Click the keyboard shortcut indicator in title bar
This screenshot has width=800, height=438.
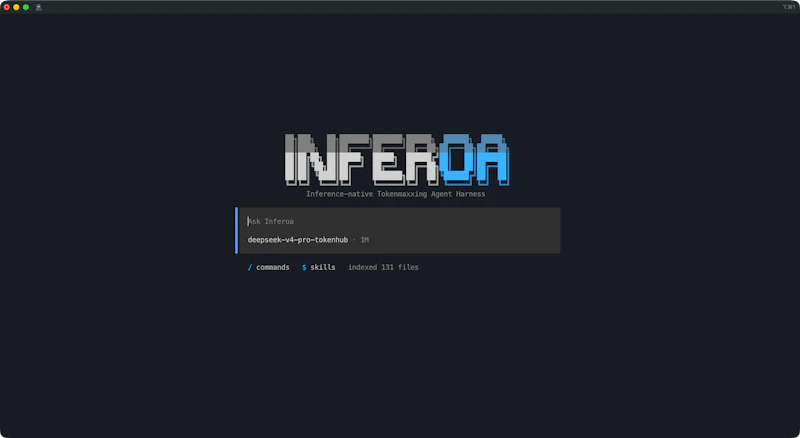tap(788, 7)
